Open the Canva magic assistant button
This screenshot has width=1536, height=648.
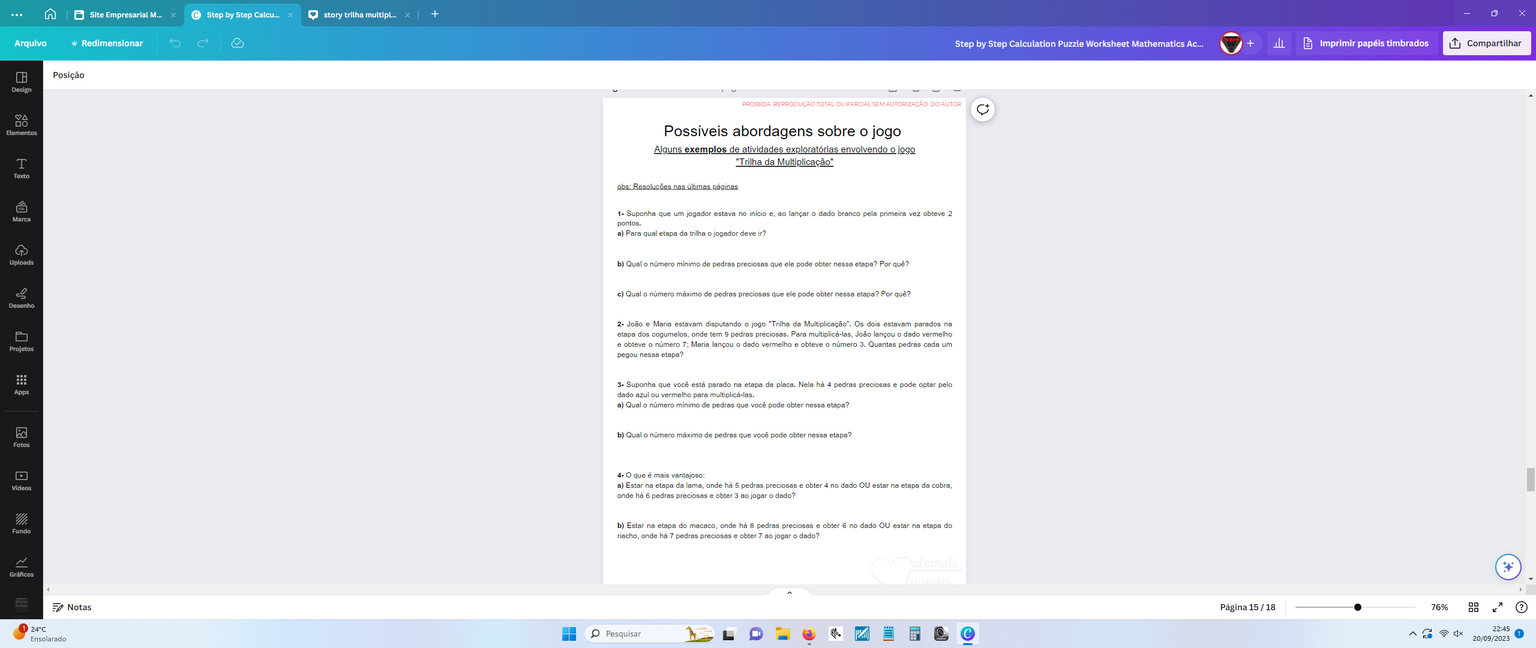[1507, 567]
